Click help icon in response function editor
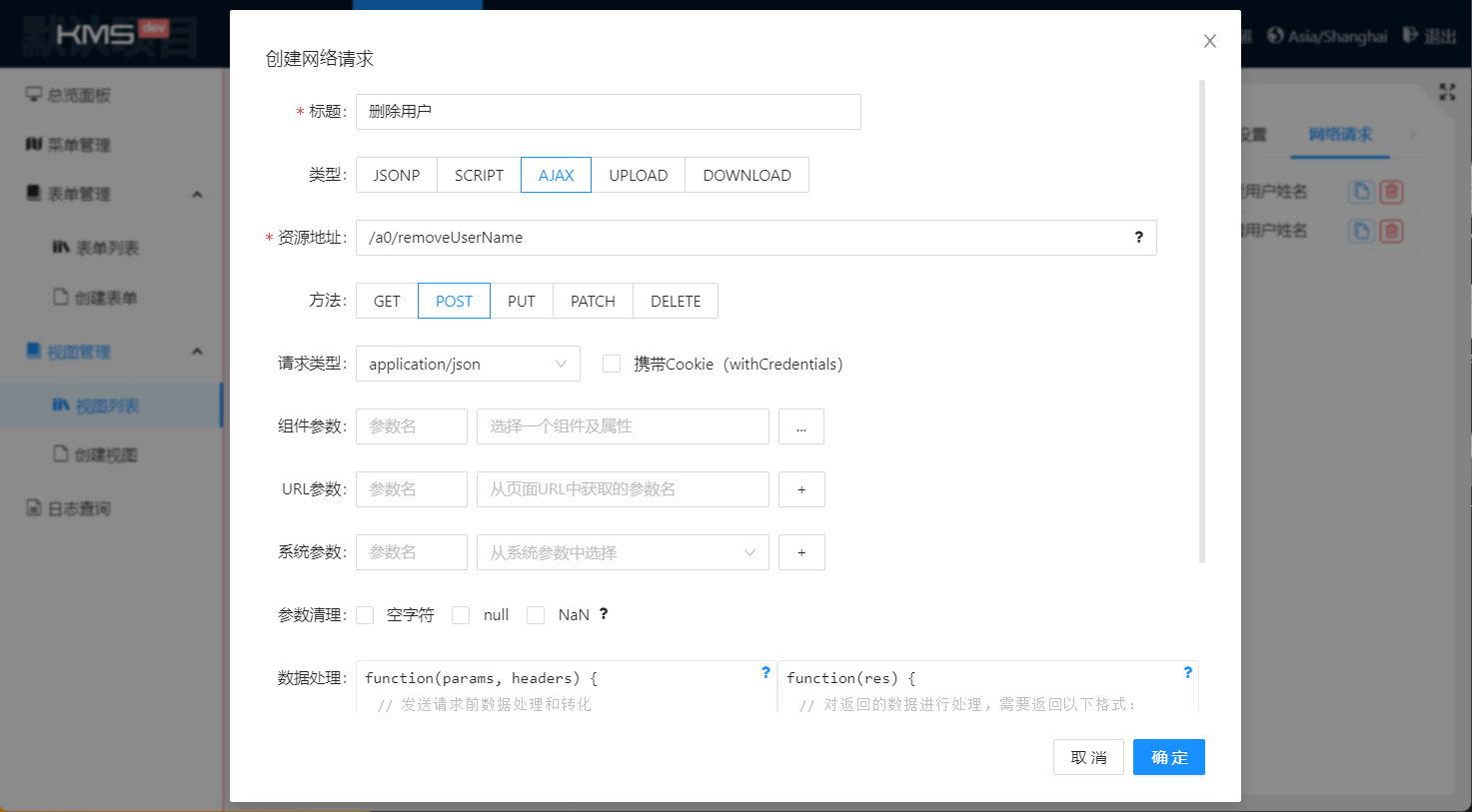1472x812 pixels. [1187, 673]
